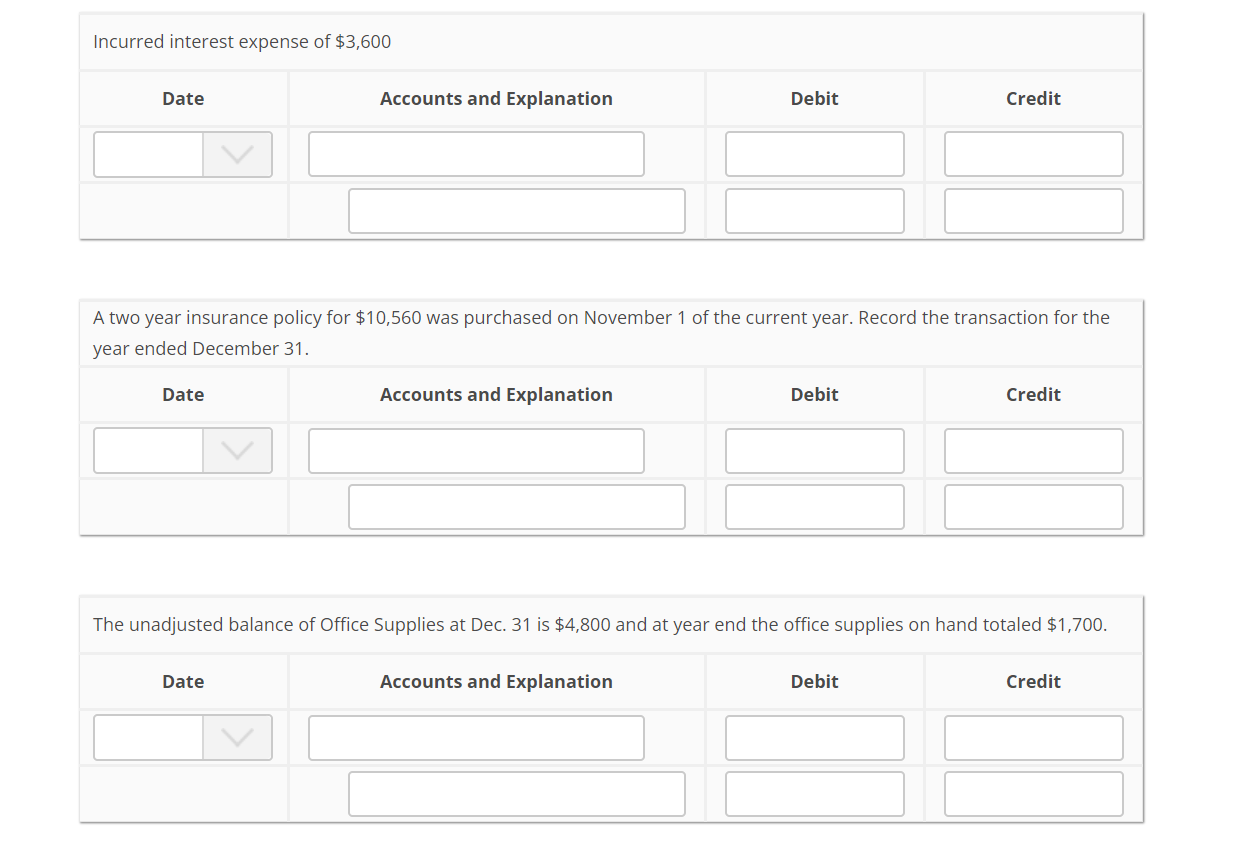The height and width of the screenshot is (843, 1234).
Task: Click first account field for insurance policy
Action: [476, 451]
